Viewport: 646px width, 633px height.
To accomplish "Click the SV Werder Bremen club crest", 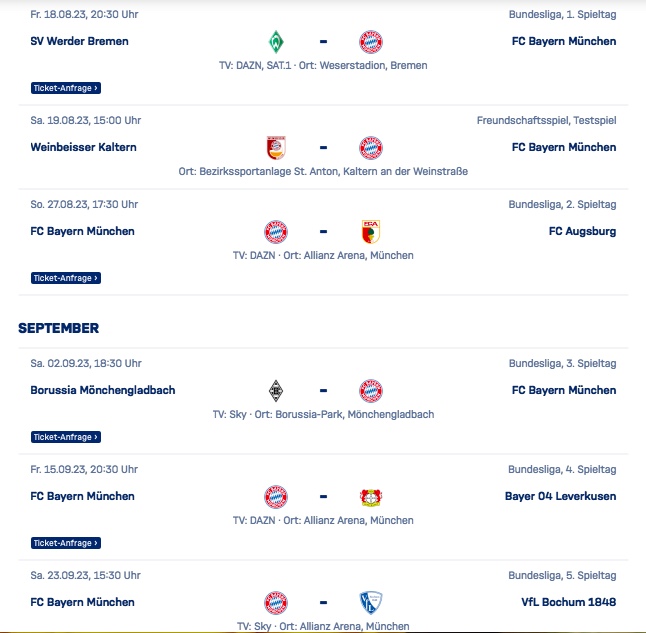I will click(x=276, y=42).
